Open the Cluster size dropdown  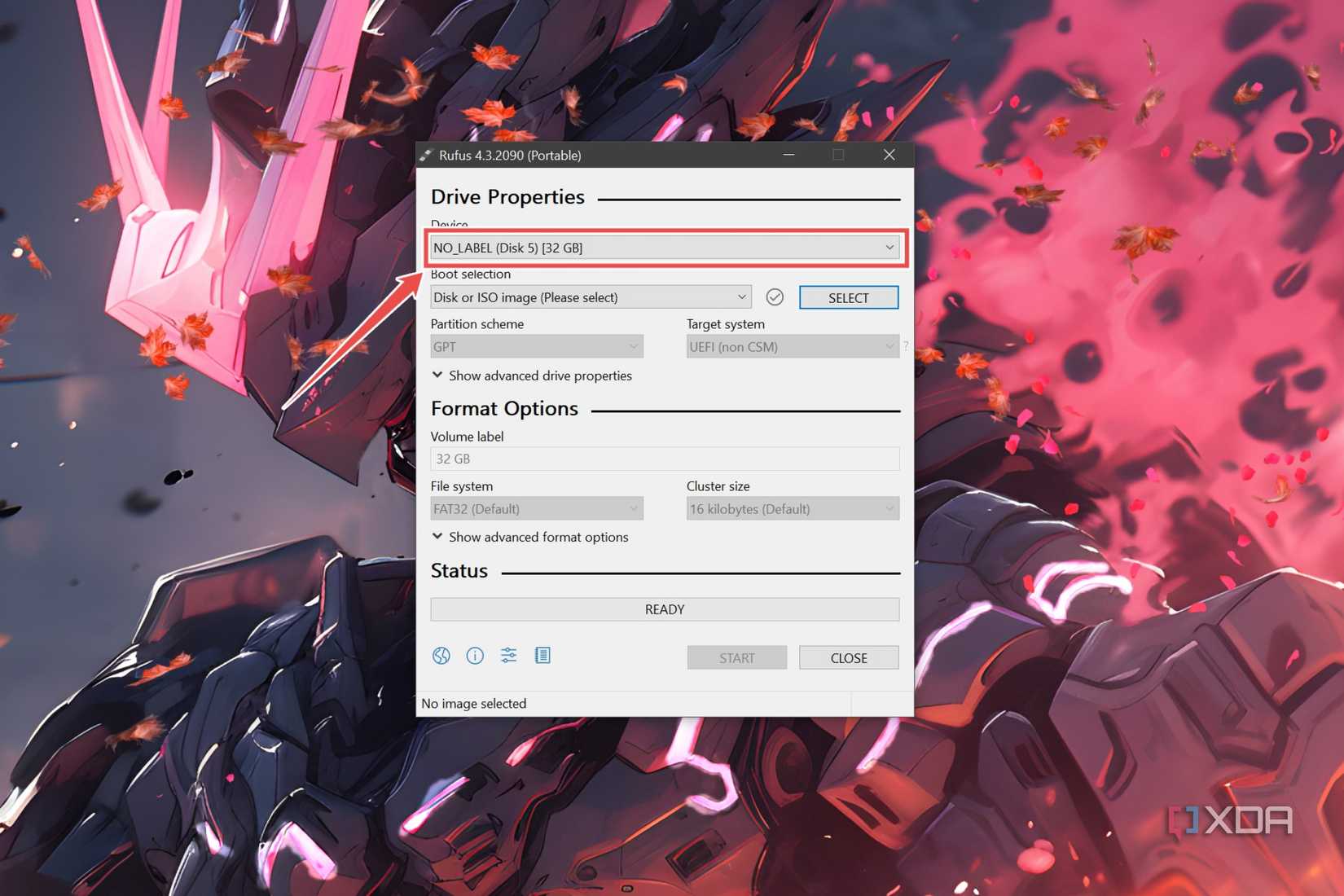793,509
